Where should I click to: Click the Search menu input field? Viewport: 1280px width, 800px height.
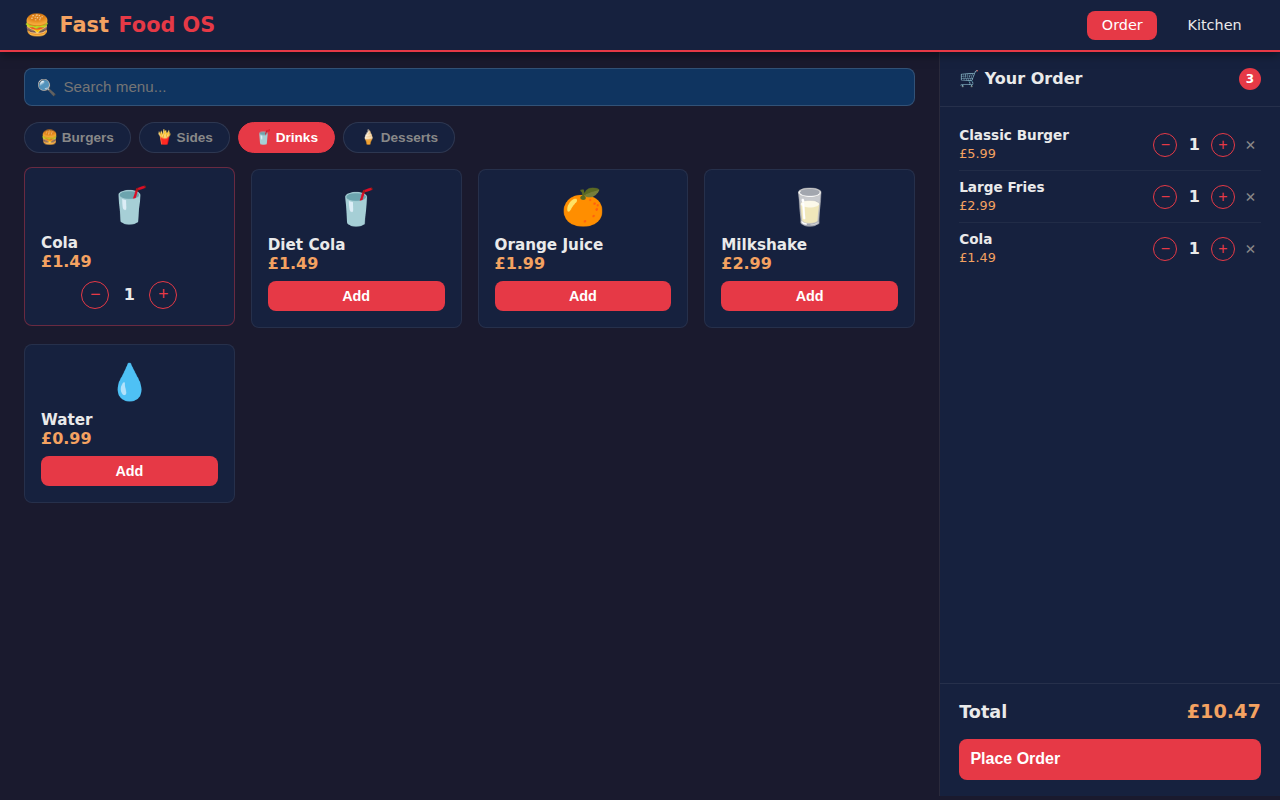click(x=469, y=87)
